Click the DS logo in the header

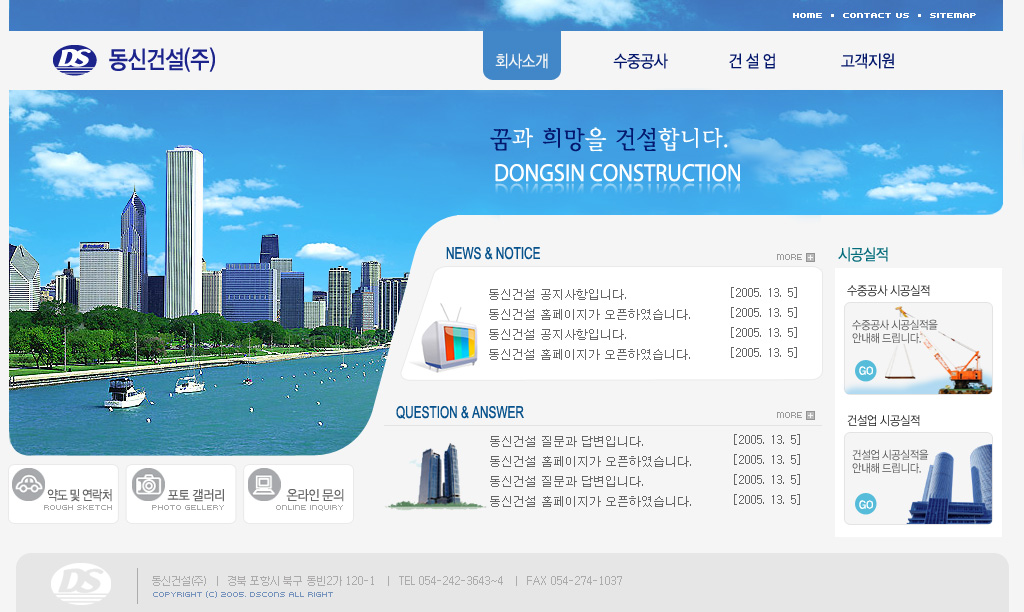(75, 60)
